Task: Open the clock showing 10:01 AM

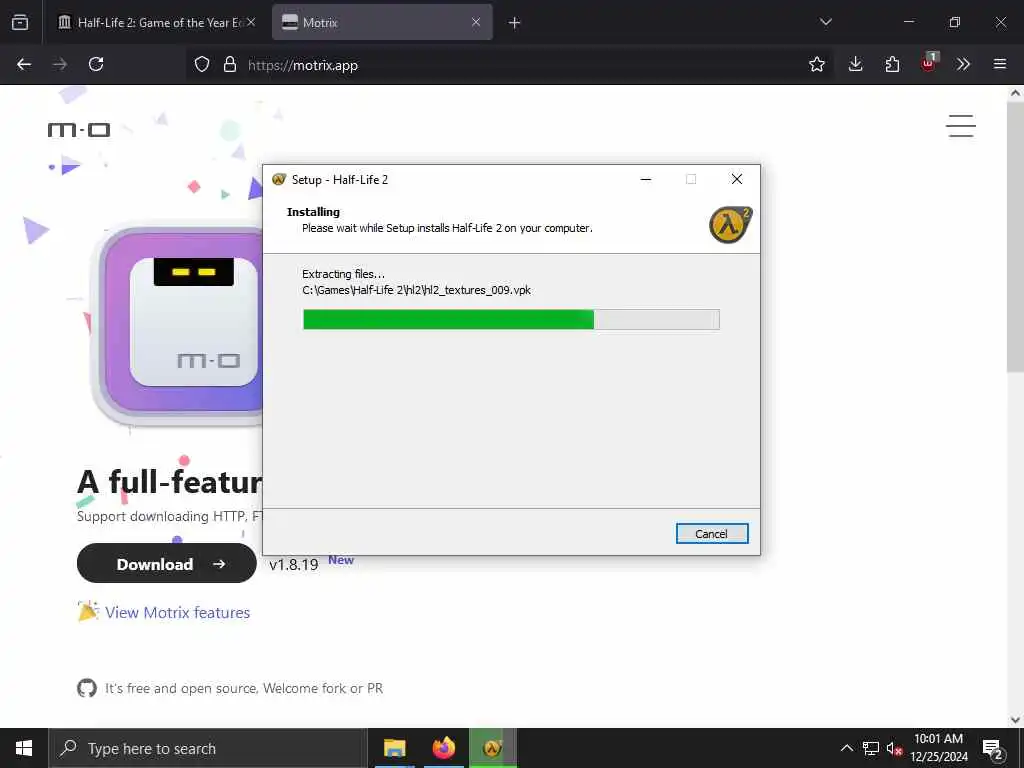Action: tap(939, 748)
